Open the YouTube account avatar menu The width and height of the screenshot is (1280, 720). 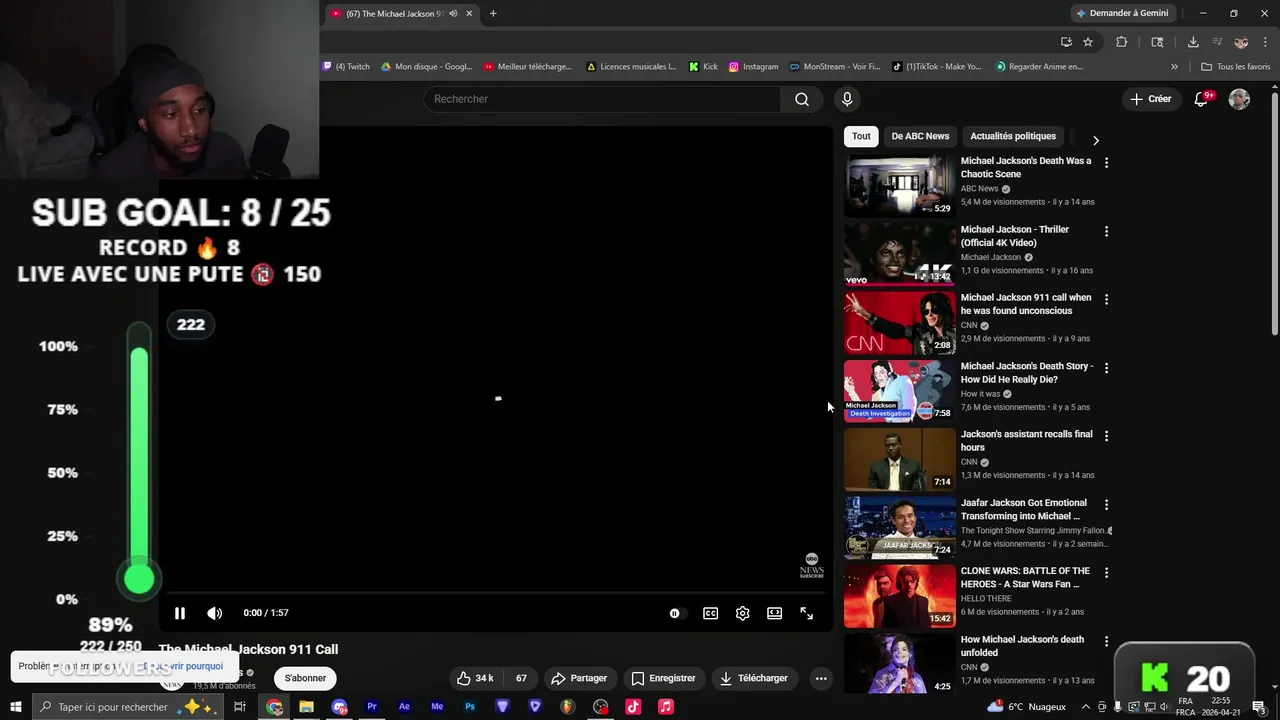(x=1239, y=99)
